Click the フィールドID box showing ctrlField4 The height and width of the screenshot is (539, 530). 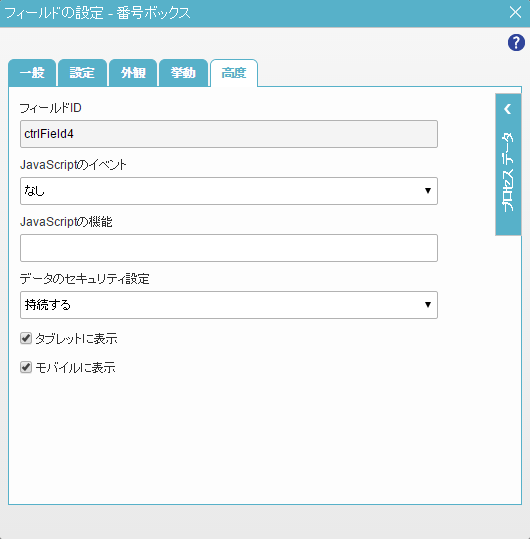229,134
